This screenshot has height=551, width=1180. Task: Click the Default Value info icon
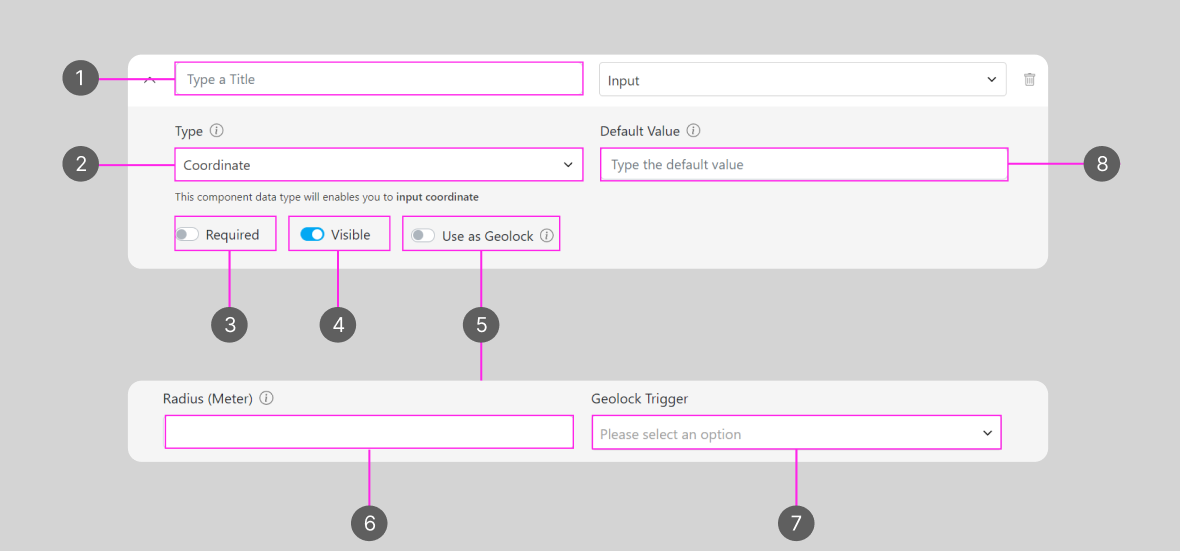click(694, 131)
